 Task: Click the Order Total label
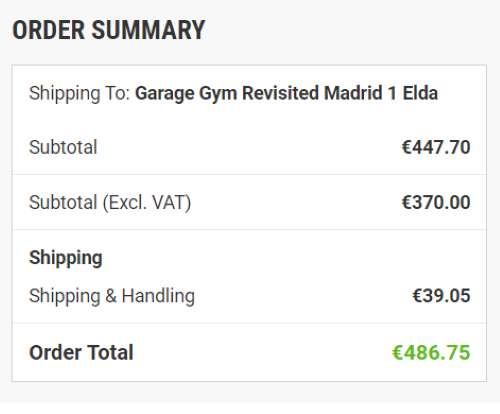[x=81, y=352]
